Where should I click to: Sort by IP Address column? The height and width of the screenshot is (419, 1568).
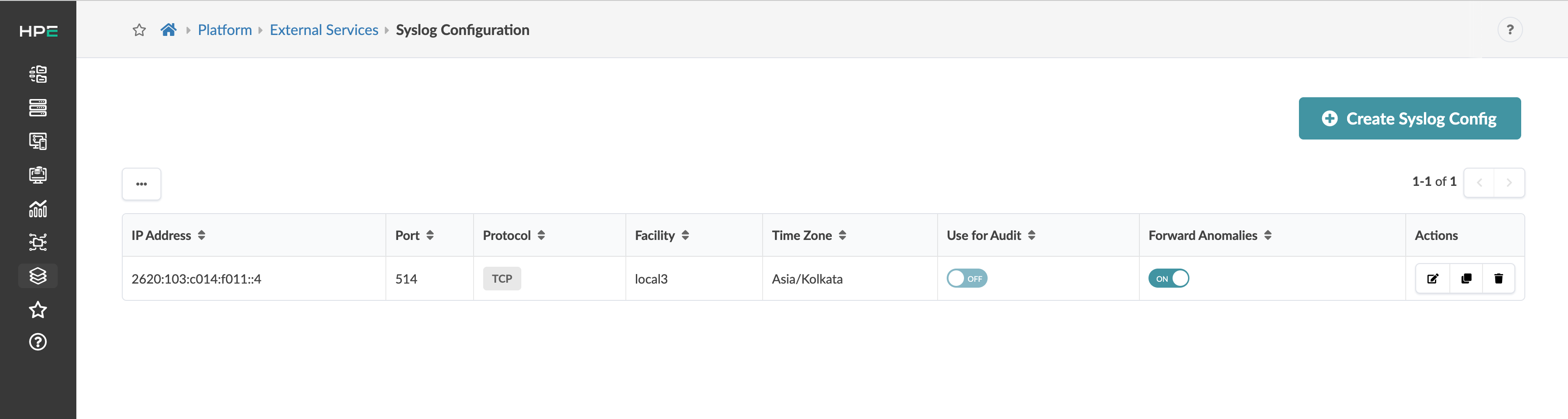pos(201,235)
